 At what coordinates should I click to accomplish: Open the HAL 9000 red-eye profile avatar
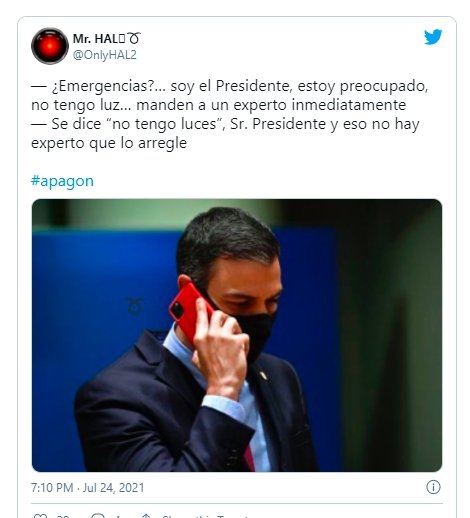click(50, 46)
